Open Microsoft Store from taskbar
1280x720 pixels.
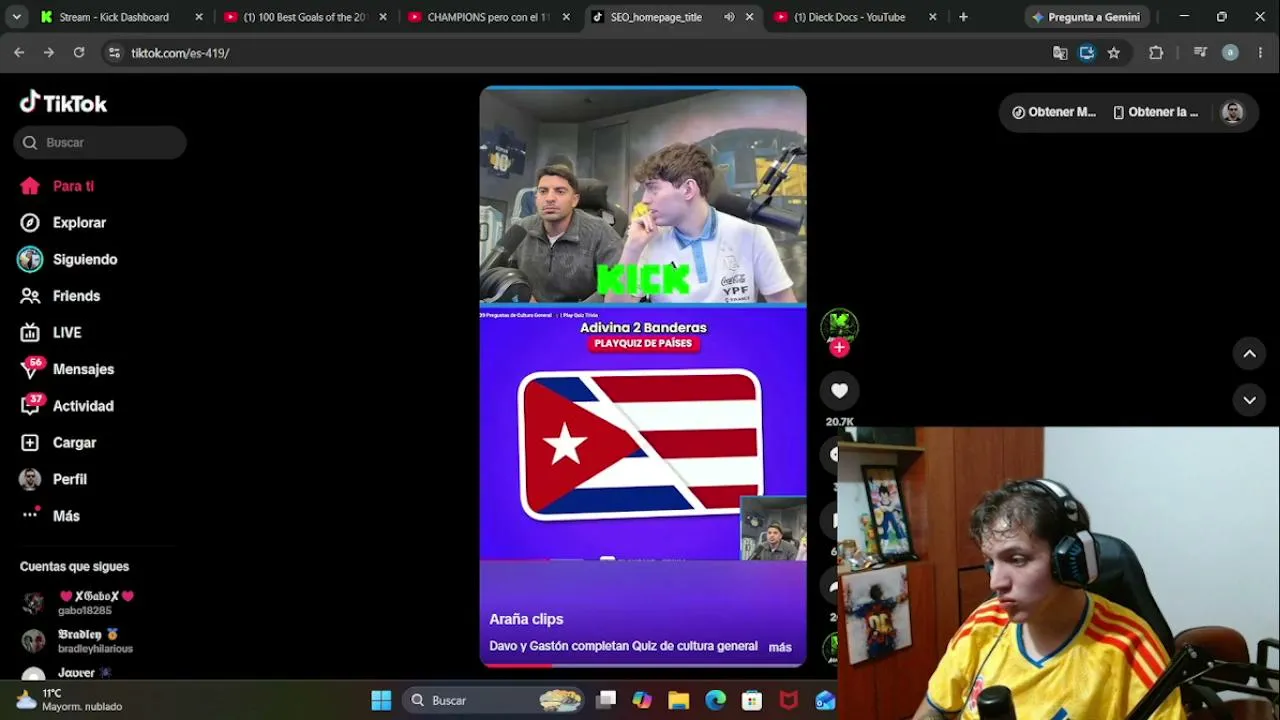coord(752,700)
